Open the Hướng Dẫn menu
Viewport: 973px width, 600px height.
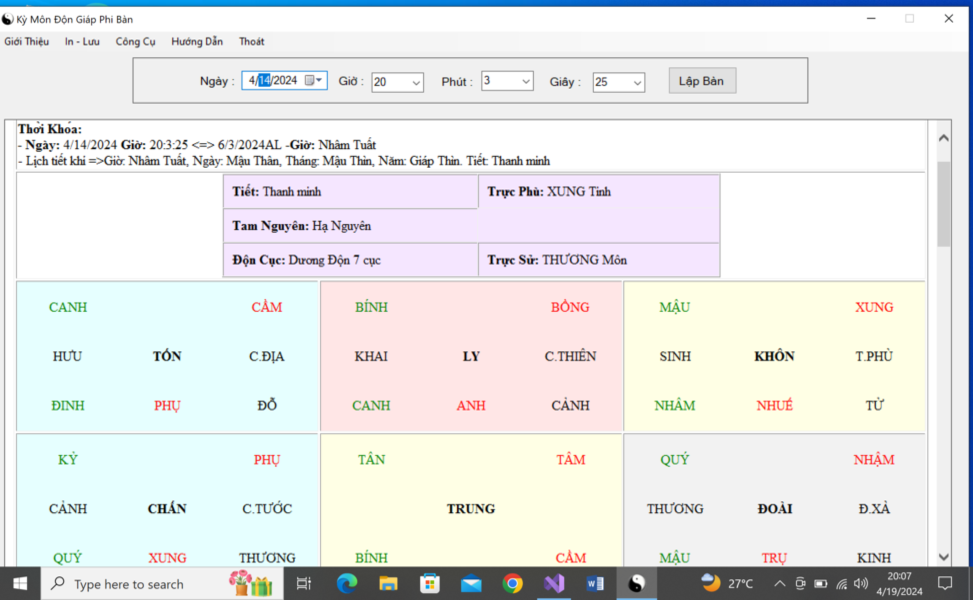[x=197, y=42]
